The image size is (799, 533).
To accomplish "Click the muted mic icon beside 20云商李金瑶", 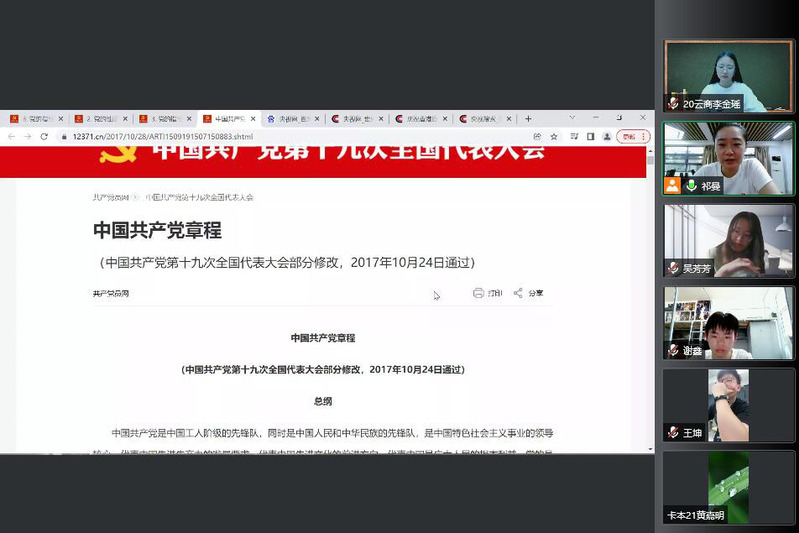I will [x=674, y=103].
